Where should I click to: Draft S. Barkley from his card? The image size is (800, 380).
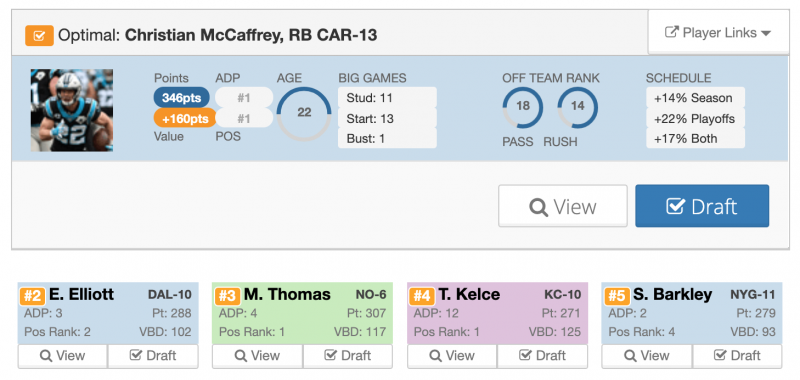tap(737, 356)
